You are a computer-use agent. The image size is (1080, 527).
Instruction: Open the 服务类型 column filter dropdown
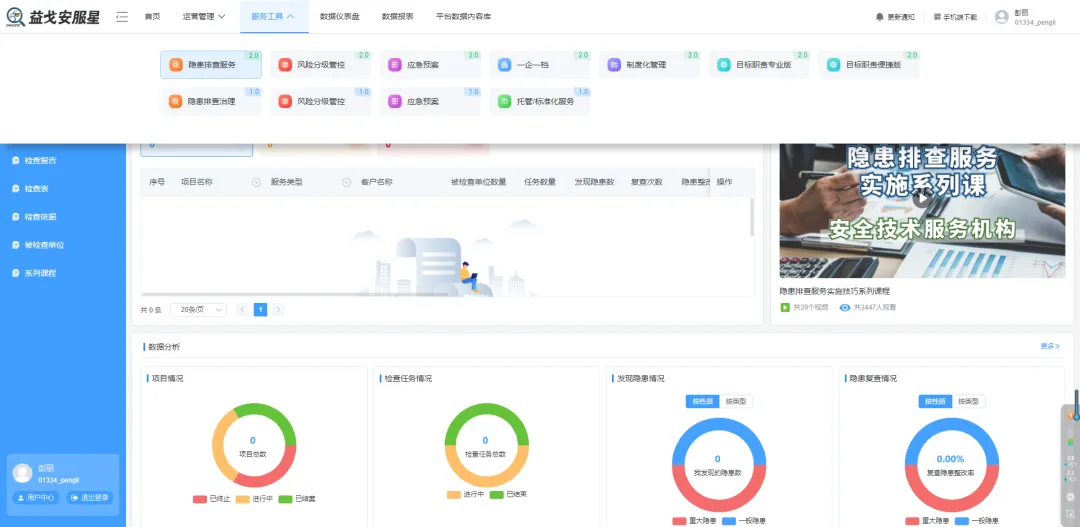click(x=346, y=183)
